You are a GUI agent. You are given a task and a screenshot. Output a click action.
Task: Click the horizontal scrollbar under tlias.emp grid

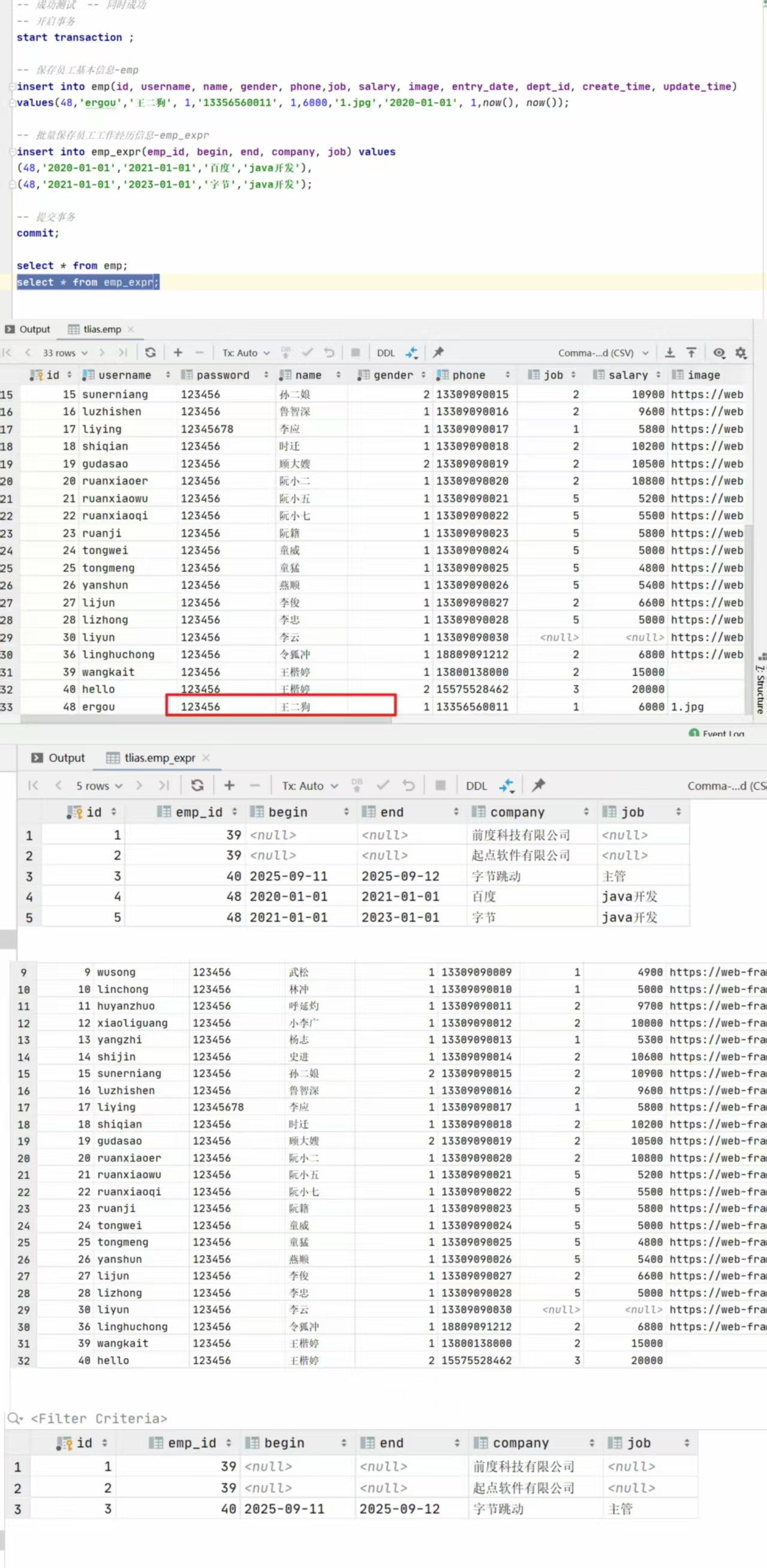coord(206,719)
